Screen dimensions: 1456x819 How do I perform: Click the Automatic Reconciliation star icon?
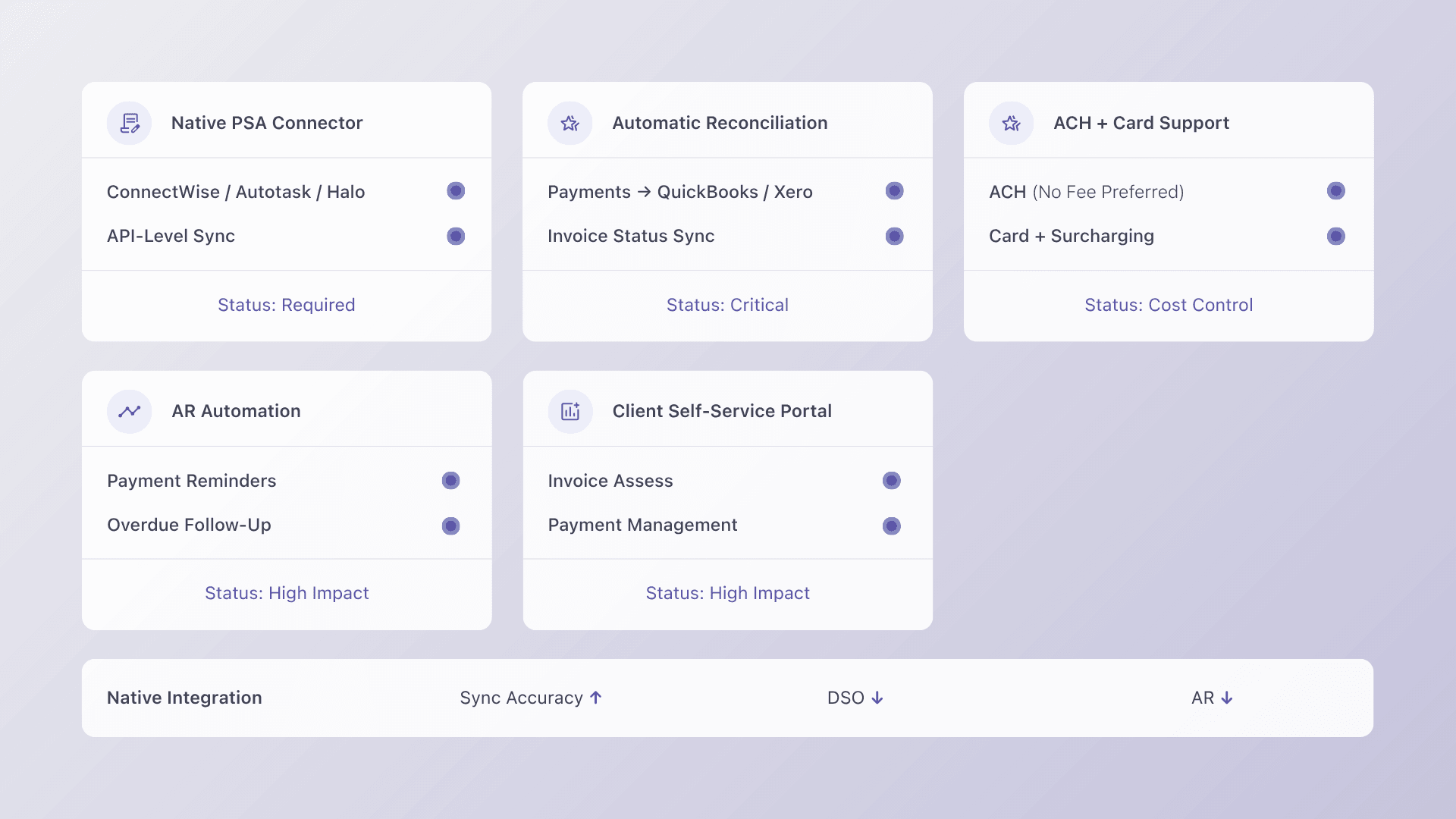click(x=570, y=123)
